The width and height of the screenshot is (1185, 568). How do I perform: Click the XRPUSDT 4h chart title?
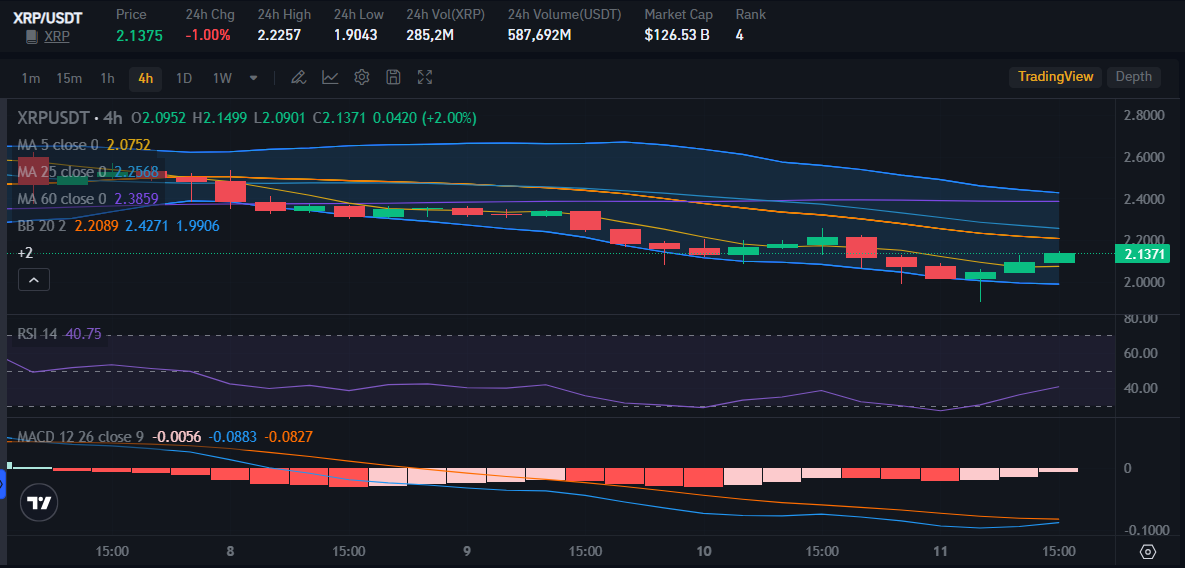point(70,118)
